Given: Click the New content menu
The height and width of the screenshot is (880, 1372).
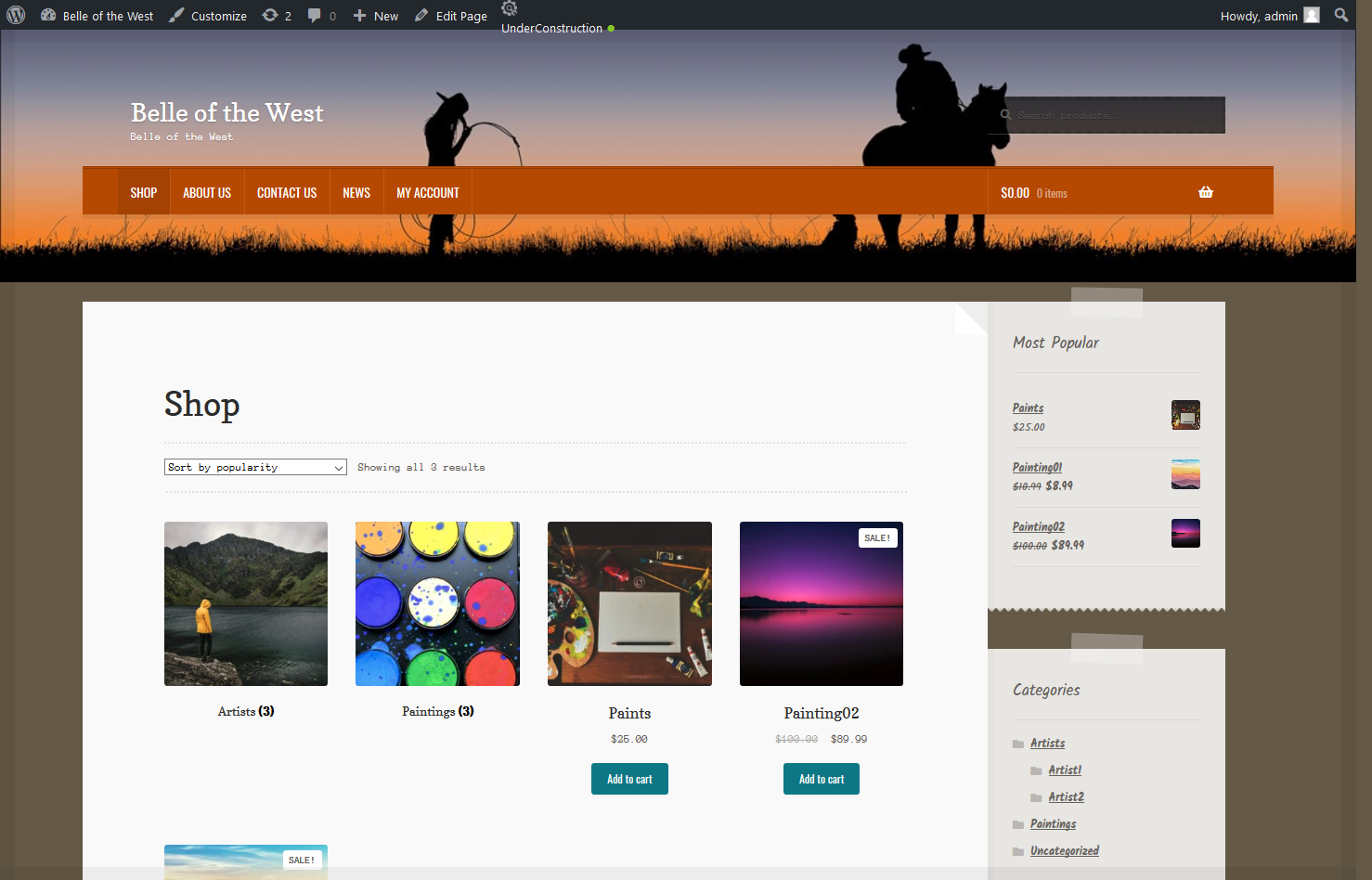Looking at the screenshot, I should pos(376,16).
